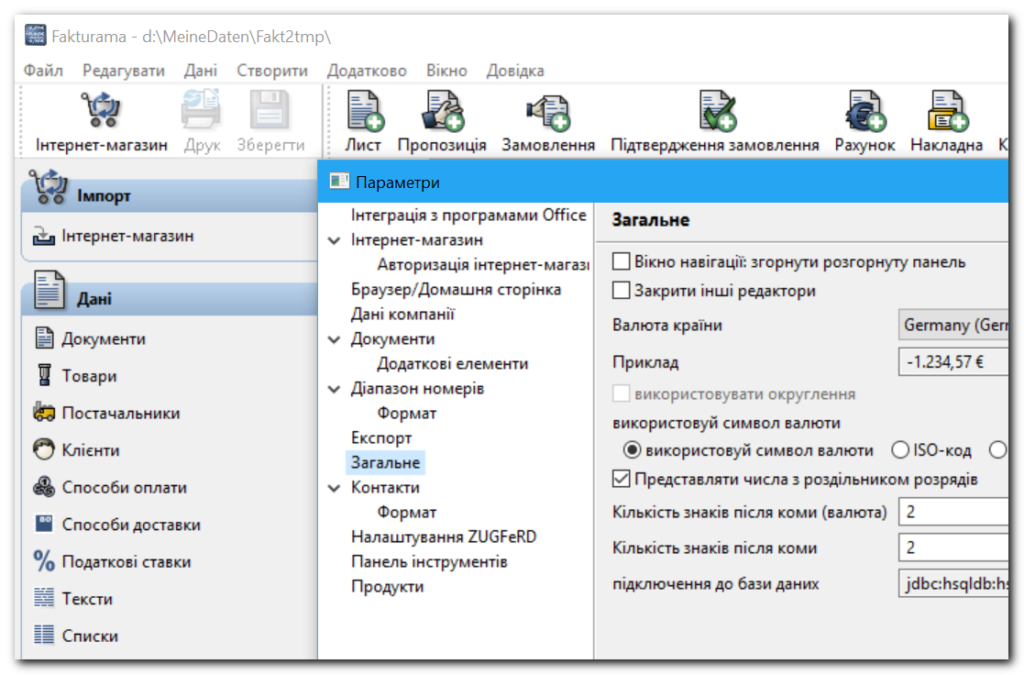Click the Друк printer icon

click(201, 110)
